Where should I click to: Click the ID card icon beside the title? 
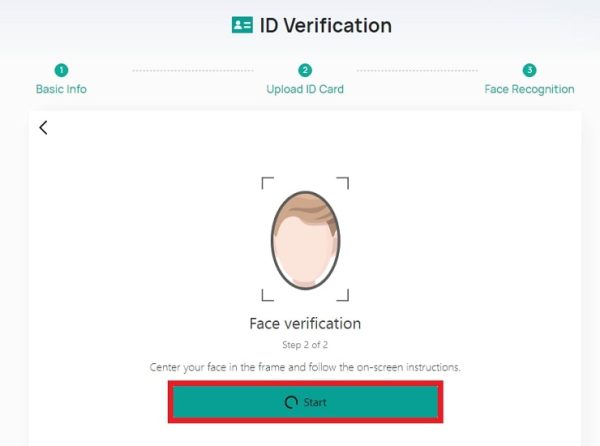[242, 25]
